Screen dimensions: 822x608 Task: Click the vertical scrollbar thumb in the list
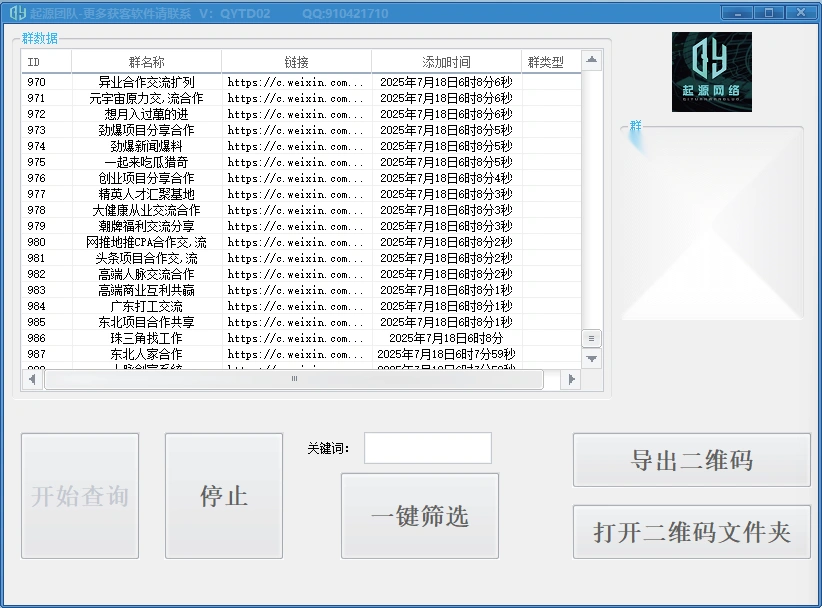[591, 338]
